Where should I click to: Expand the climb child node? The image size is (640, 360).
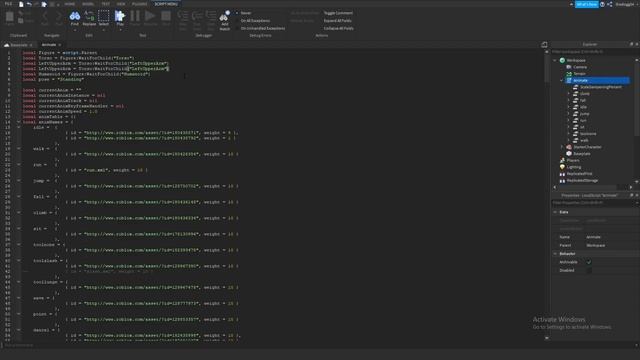(569, 94)
